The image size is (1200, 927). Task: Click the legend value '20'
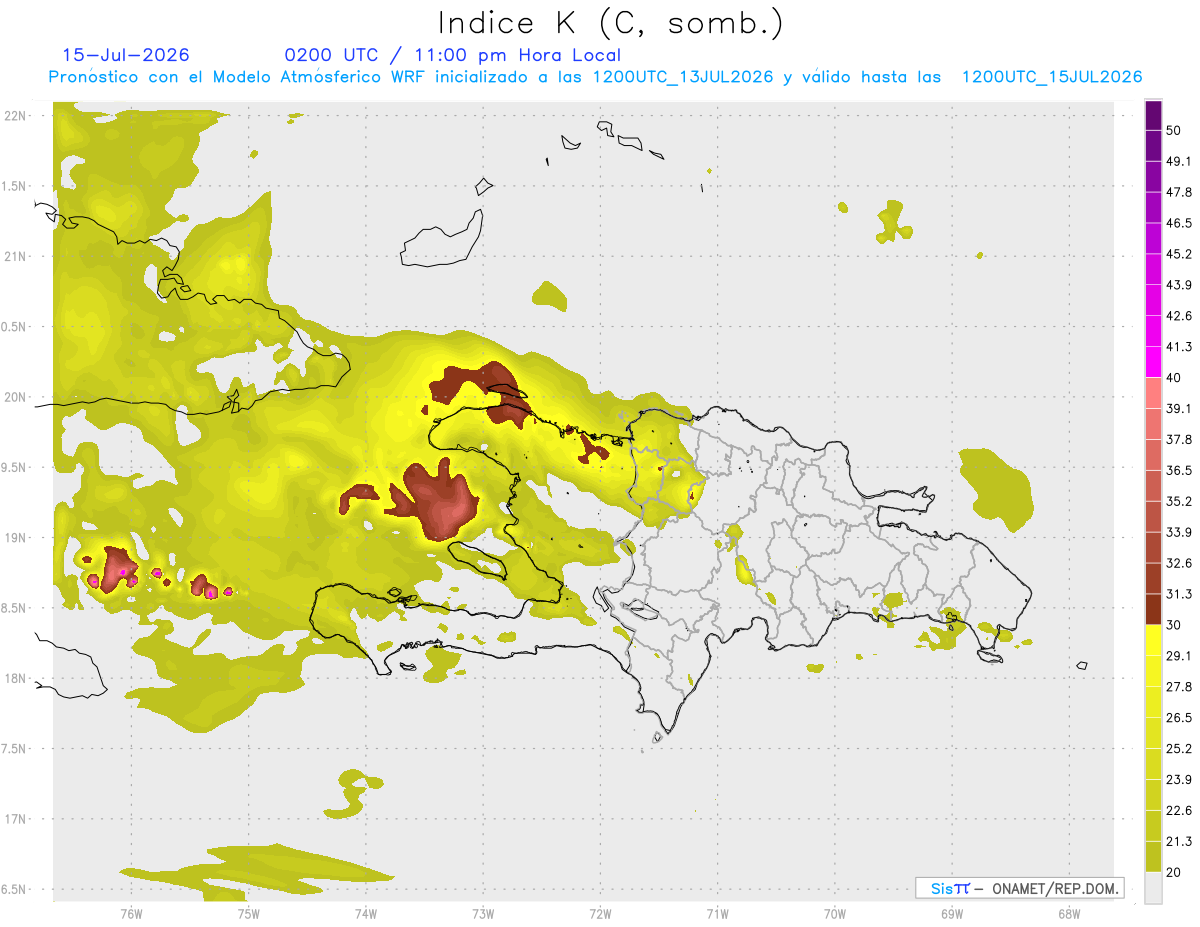point(1174,873)
